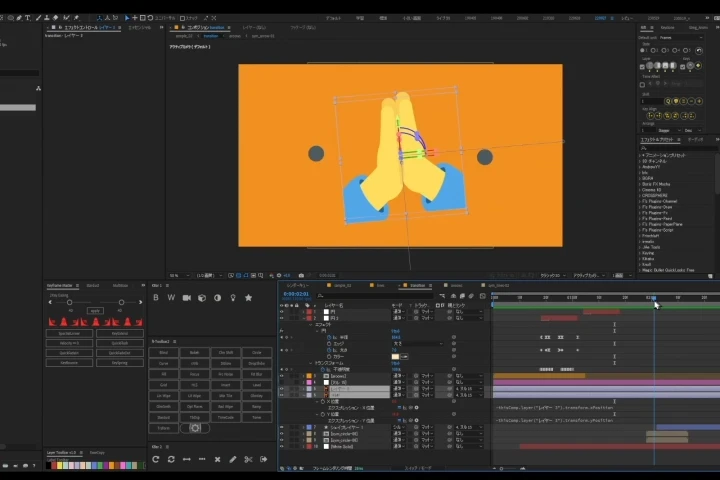Click the exit arrow icon in KBar 2
This screenshot has height=480, width=720.
click(264, 459)
